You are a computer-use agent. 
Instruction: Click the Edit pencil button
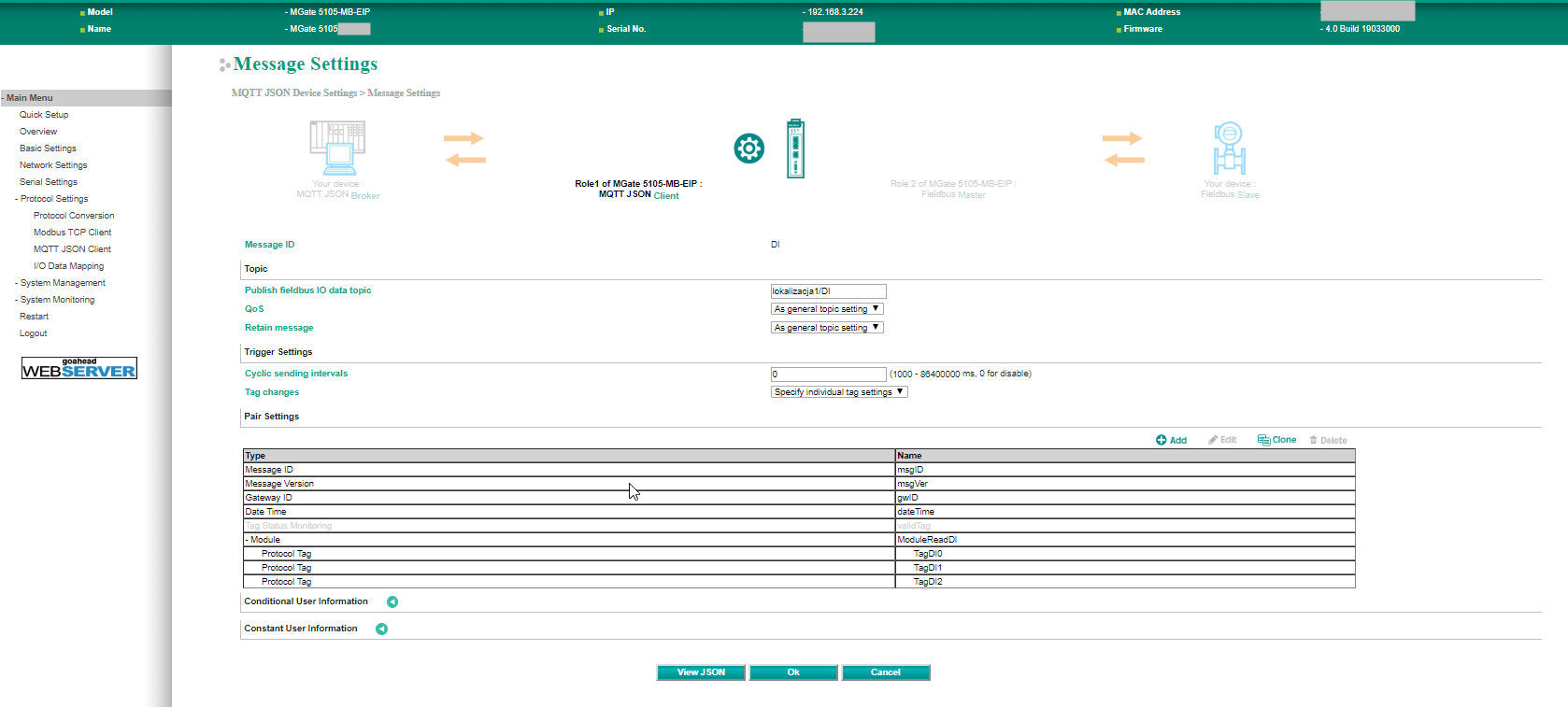(x=1222, y=440)
